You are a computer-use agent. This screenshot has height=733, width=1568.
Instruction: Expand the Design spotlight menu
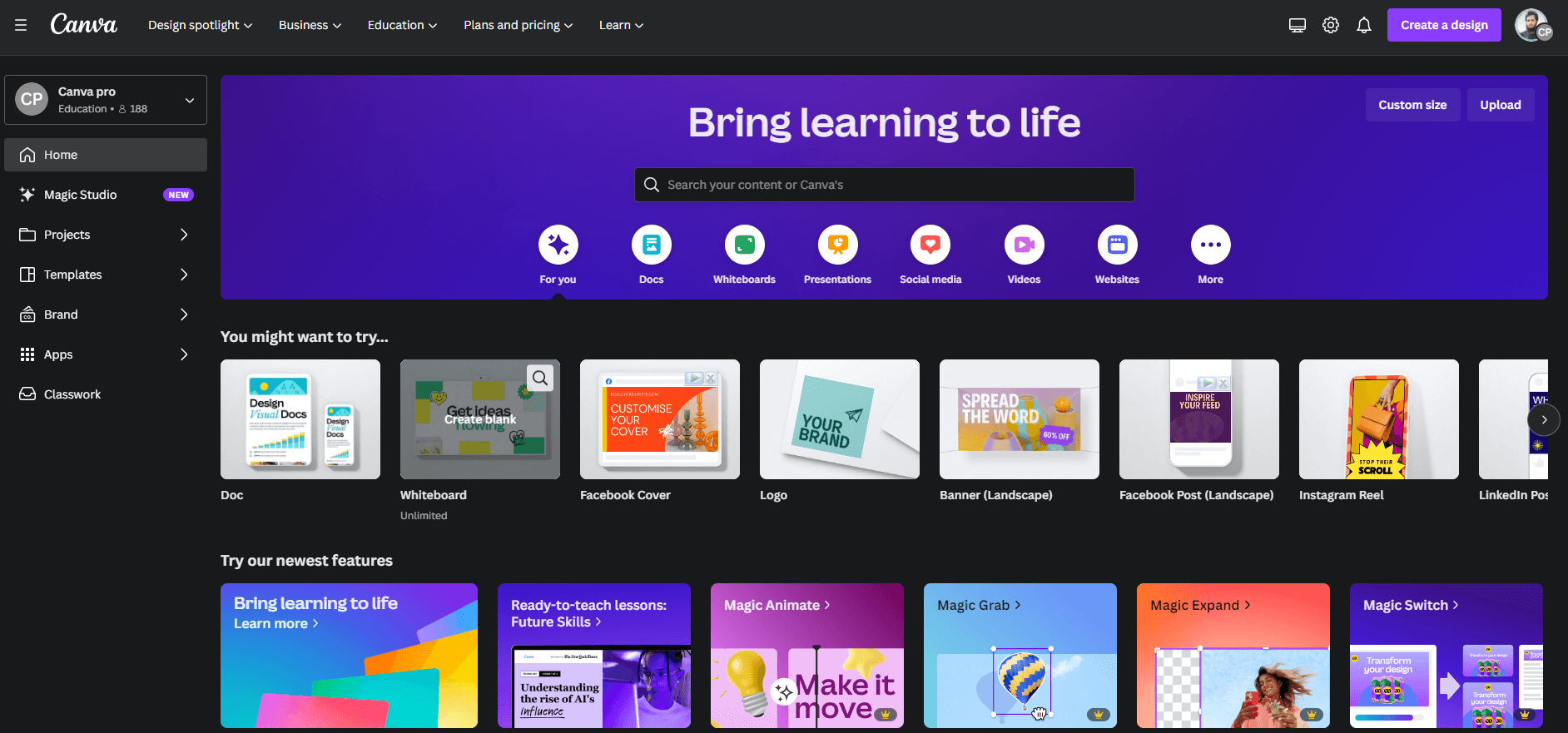click(200, 25)
